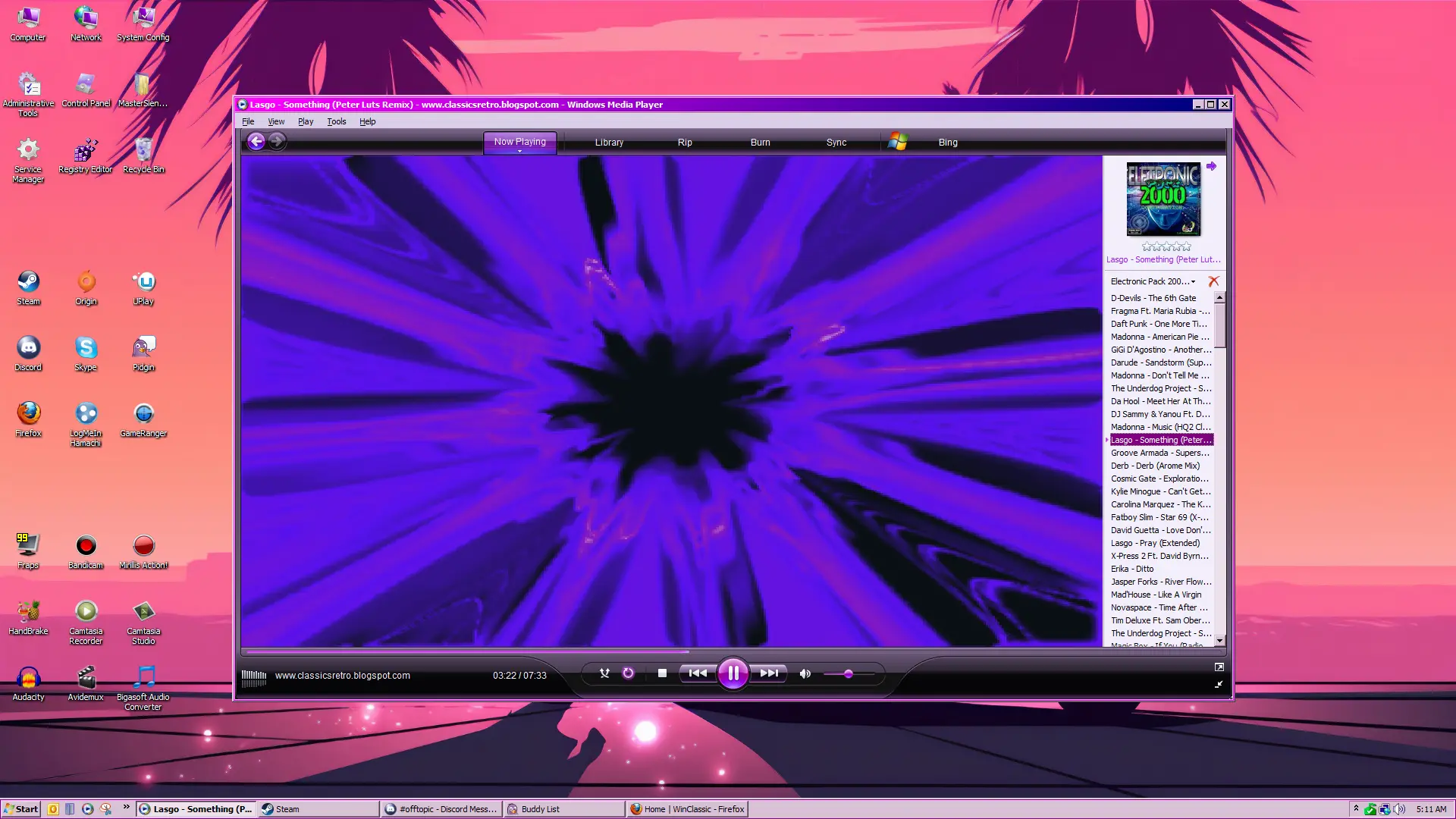Click the playlist scroll up arrow
The height and width of the screenshot is (819, 1456).
click(x=1219, y=298)
